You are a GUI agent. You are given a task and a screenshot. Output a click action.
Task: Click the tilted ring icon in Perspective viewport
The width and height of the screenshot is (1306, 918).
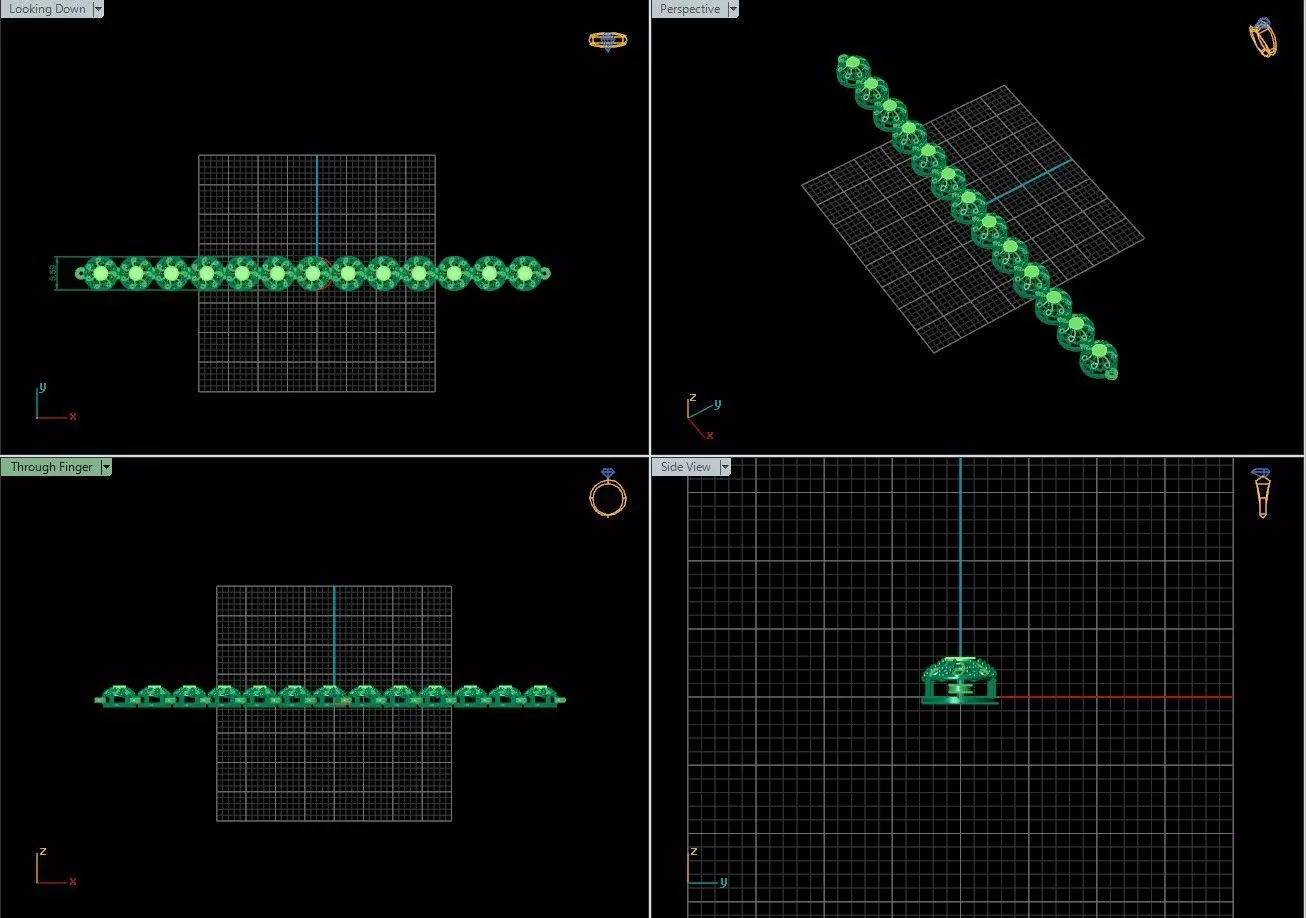(1263, 38)
